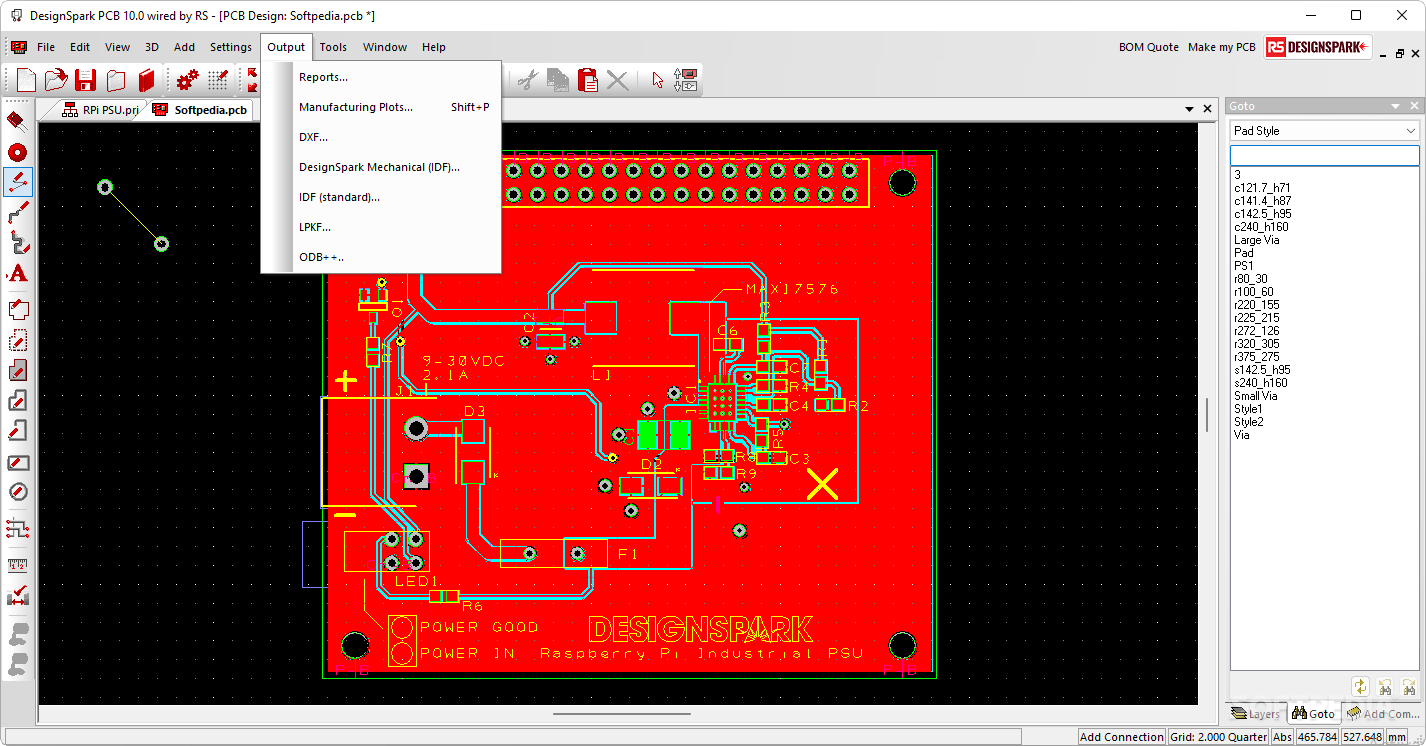
Task: Click the BOM Quote button
Action: point(1149,47)
